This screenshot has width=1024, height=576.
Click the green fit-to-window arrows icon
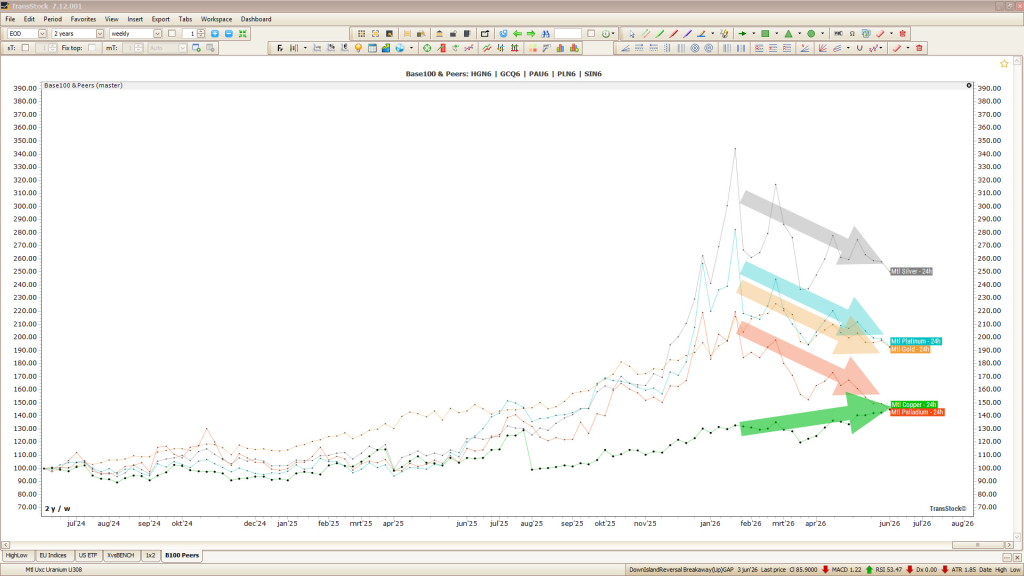pyautogui.click(x=243, y=33)
